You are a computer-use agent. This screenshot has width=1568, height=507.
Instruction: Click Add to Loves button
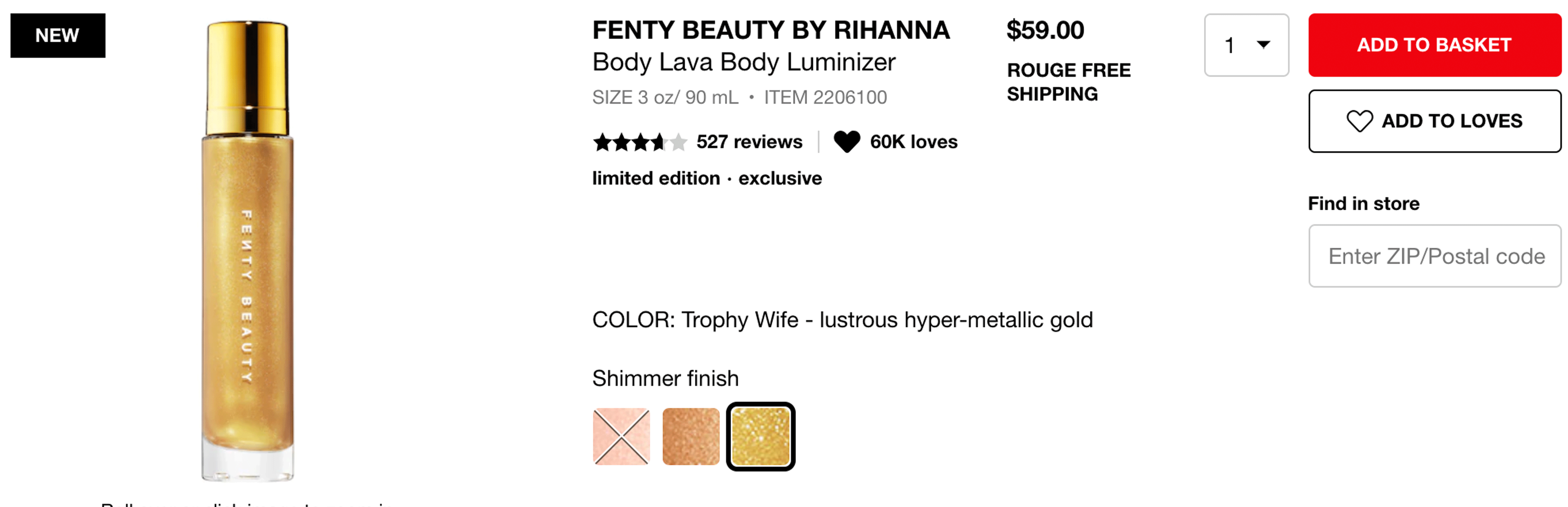[x=1434, y=121]
